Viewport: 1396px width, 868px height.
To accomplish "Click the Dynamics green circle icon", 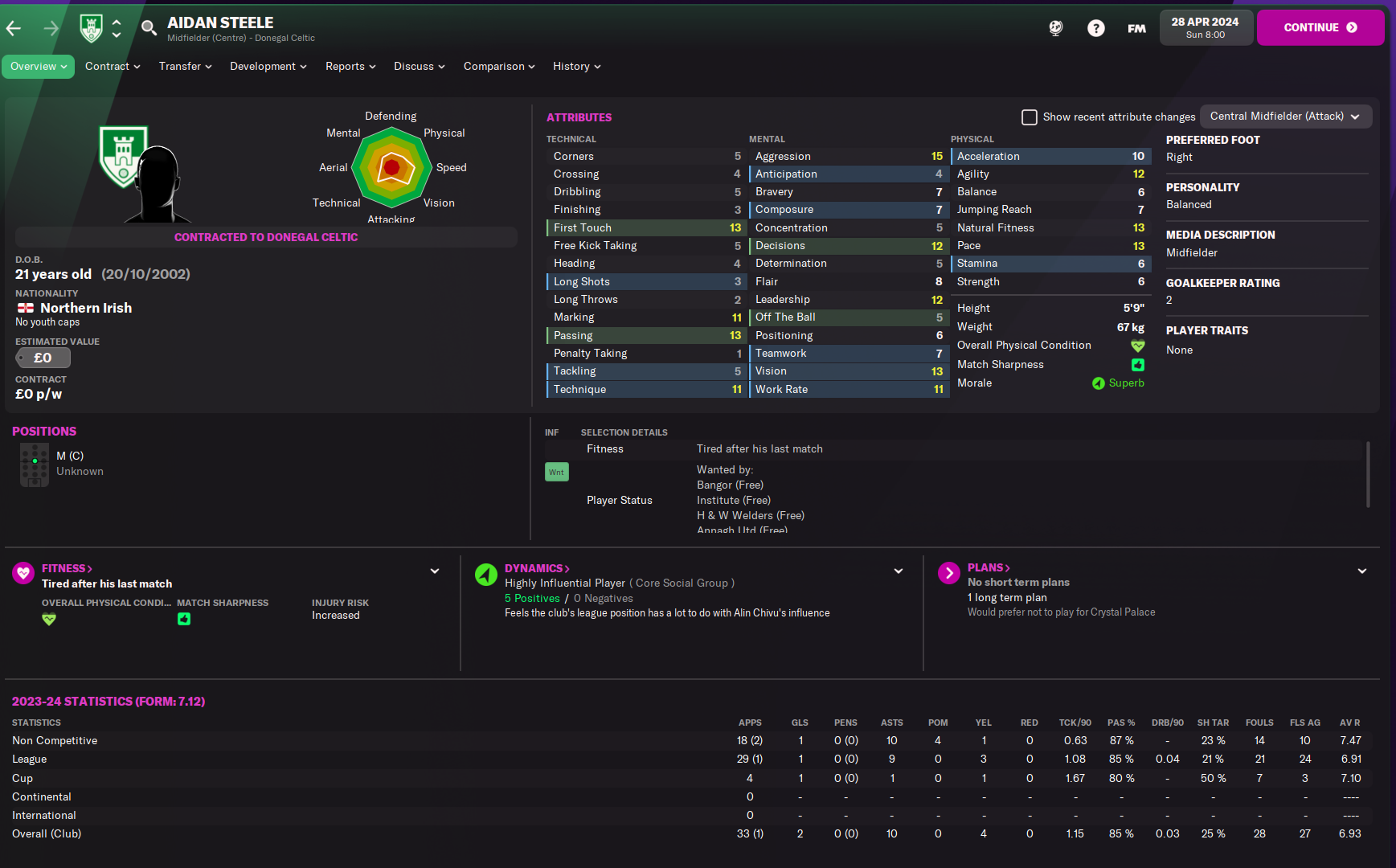I will point(486,574).
